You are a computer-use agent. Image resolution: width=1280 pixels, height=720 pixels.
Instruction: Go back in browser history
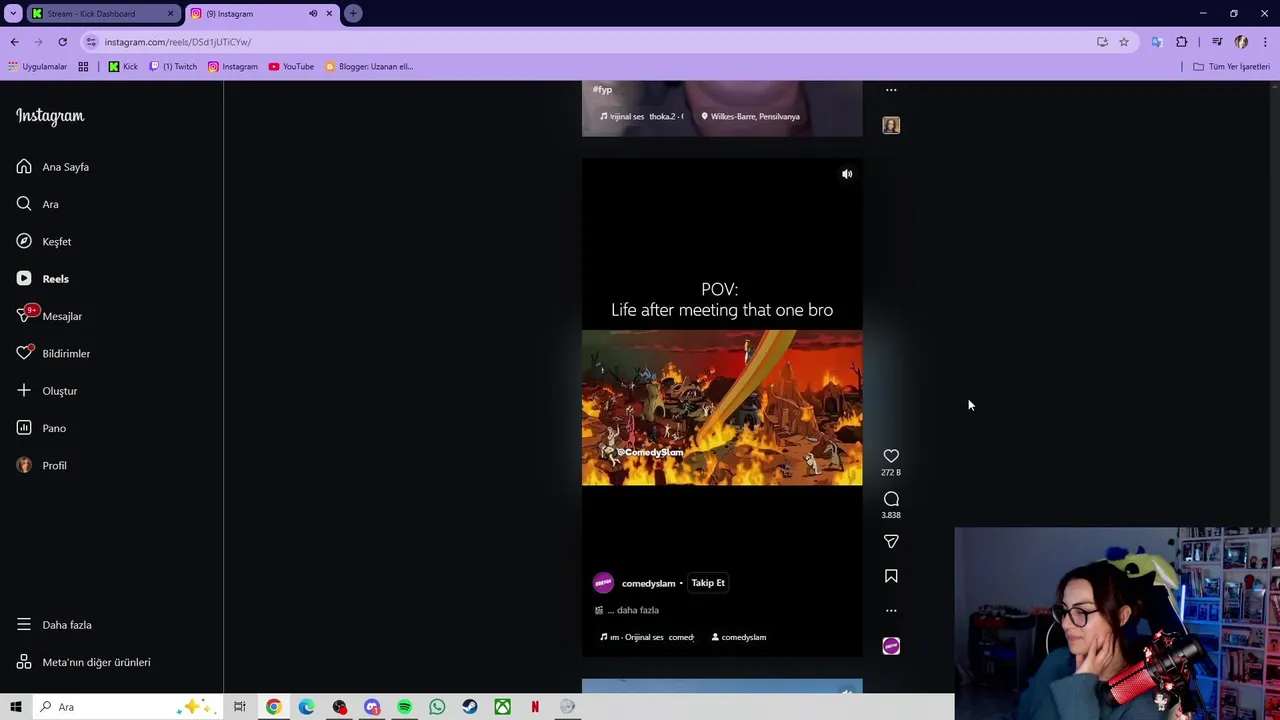14,42
